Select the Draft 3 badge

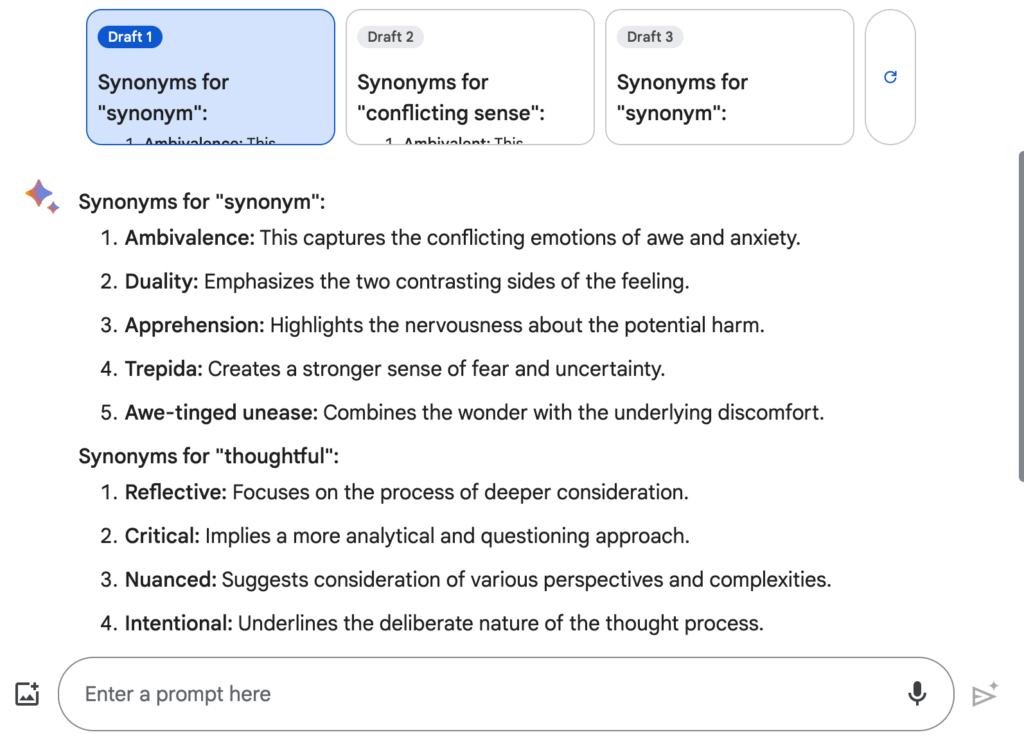pos(648,36)
